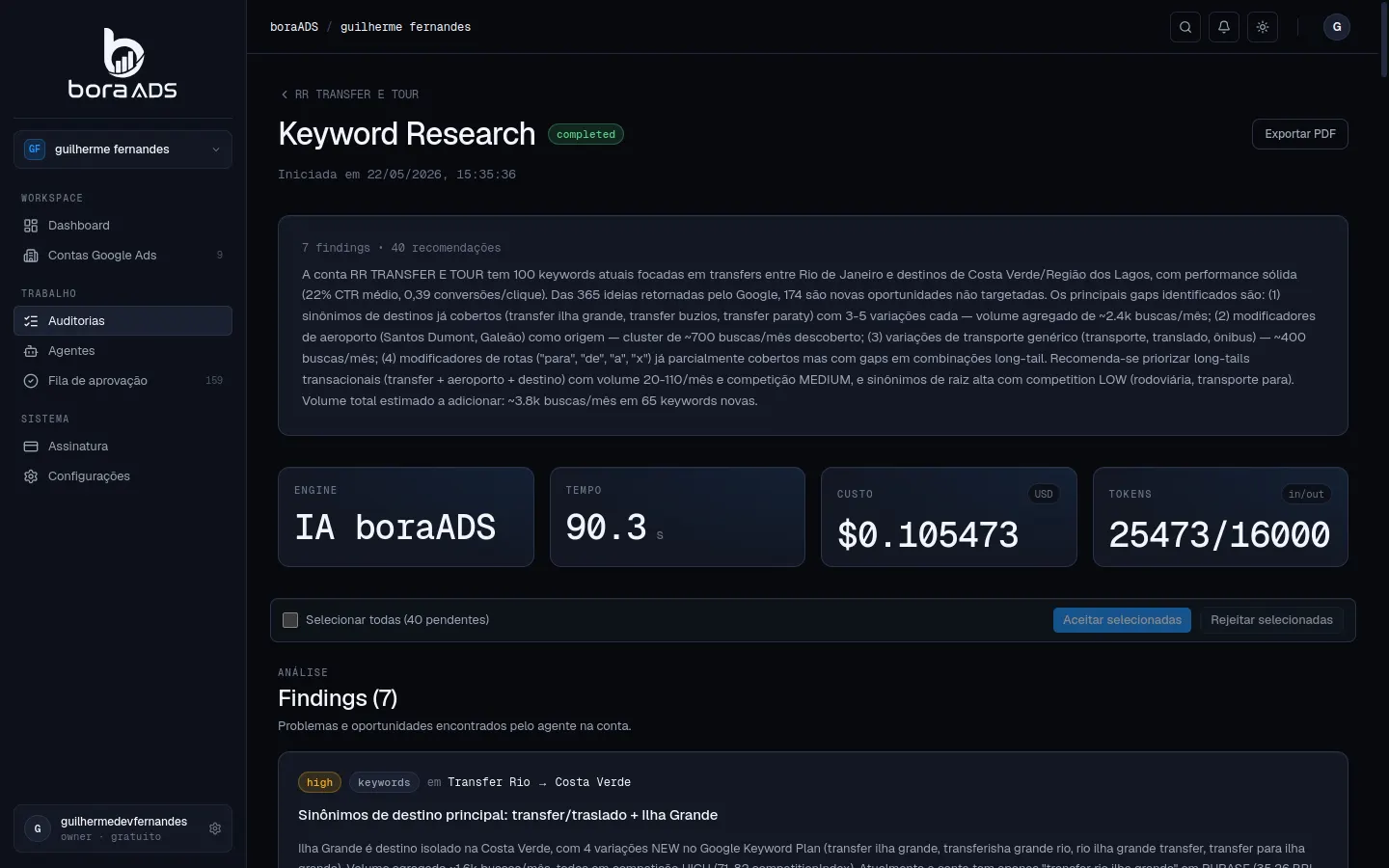Click the Auditorias checklist icon
This screenshot has width=1389, height=868.
point(31,321)
